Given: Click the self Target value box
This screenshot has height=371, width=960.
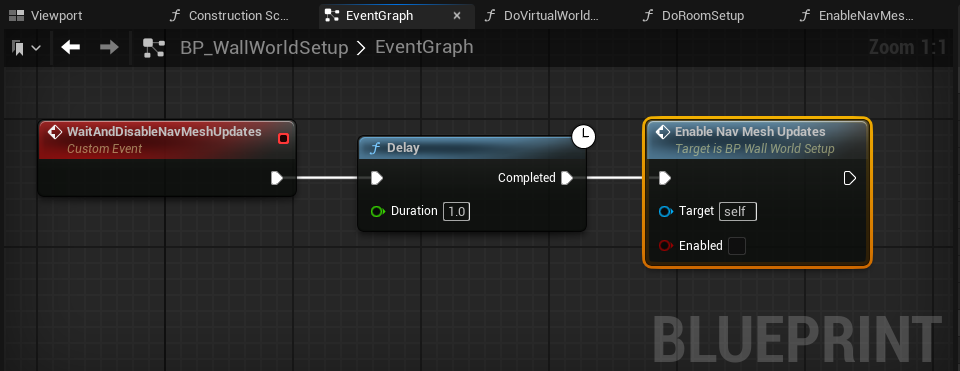Looking at the screenshot, I should pyautogui.click(x=738, y=212).
